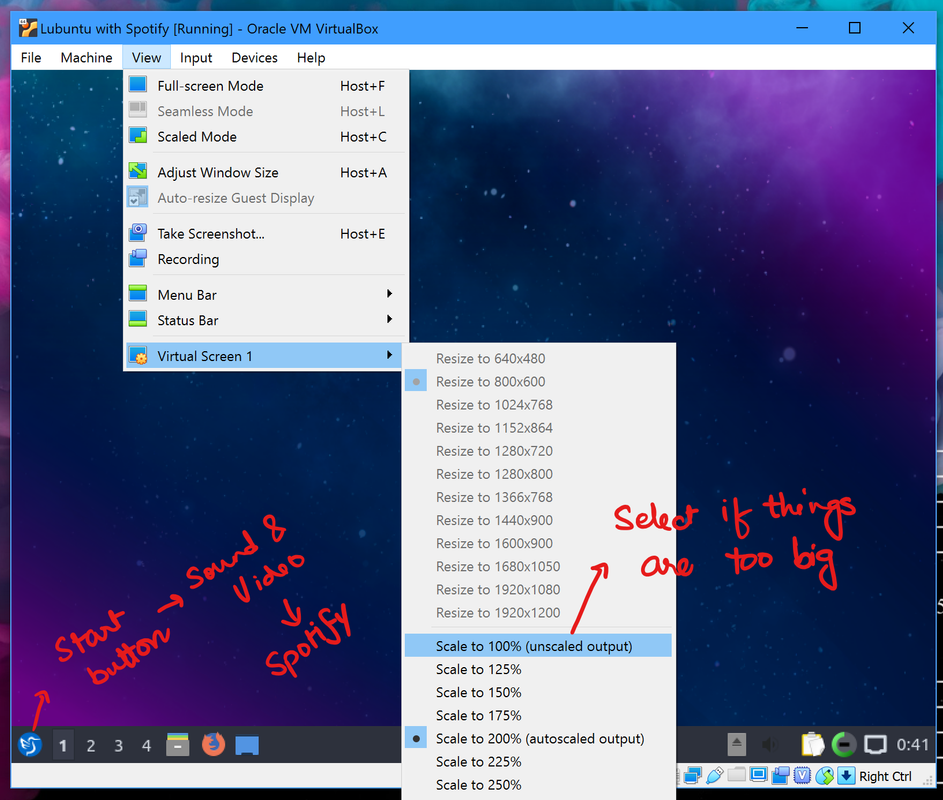Click the blue show-desktop icon in Lubuntu panel

(x=247, y=745)
